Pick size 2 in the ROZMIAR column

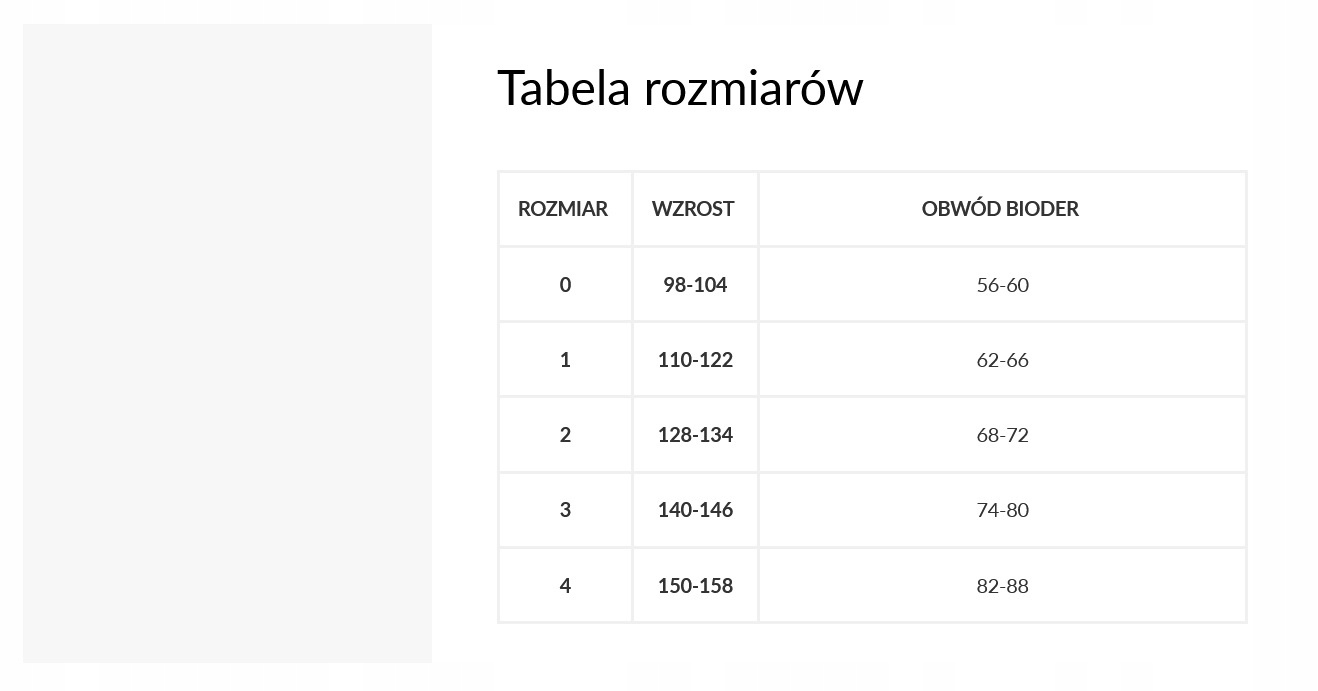(565, 435)
